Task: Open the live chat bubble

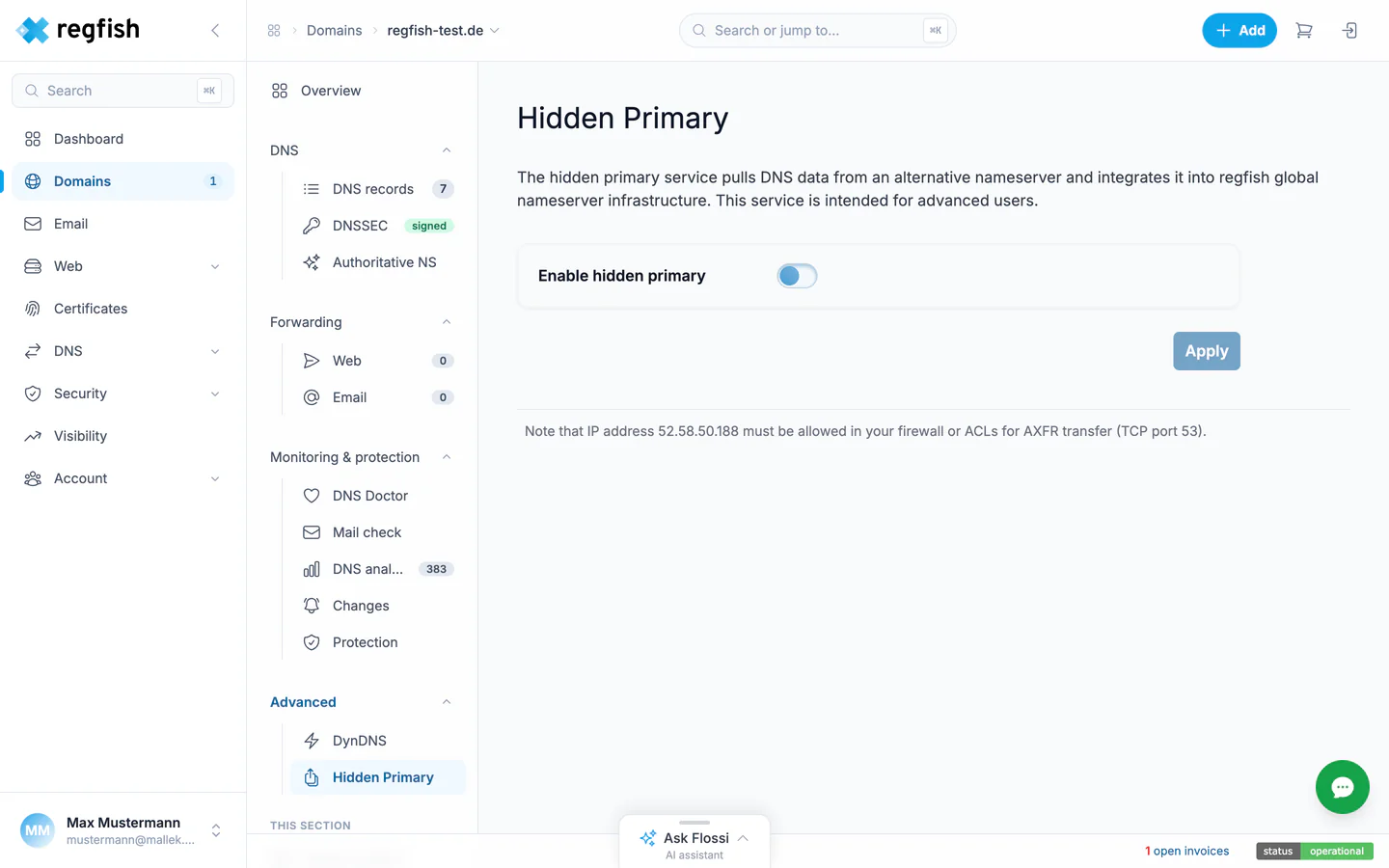Action: pos(1343,787)
